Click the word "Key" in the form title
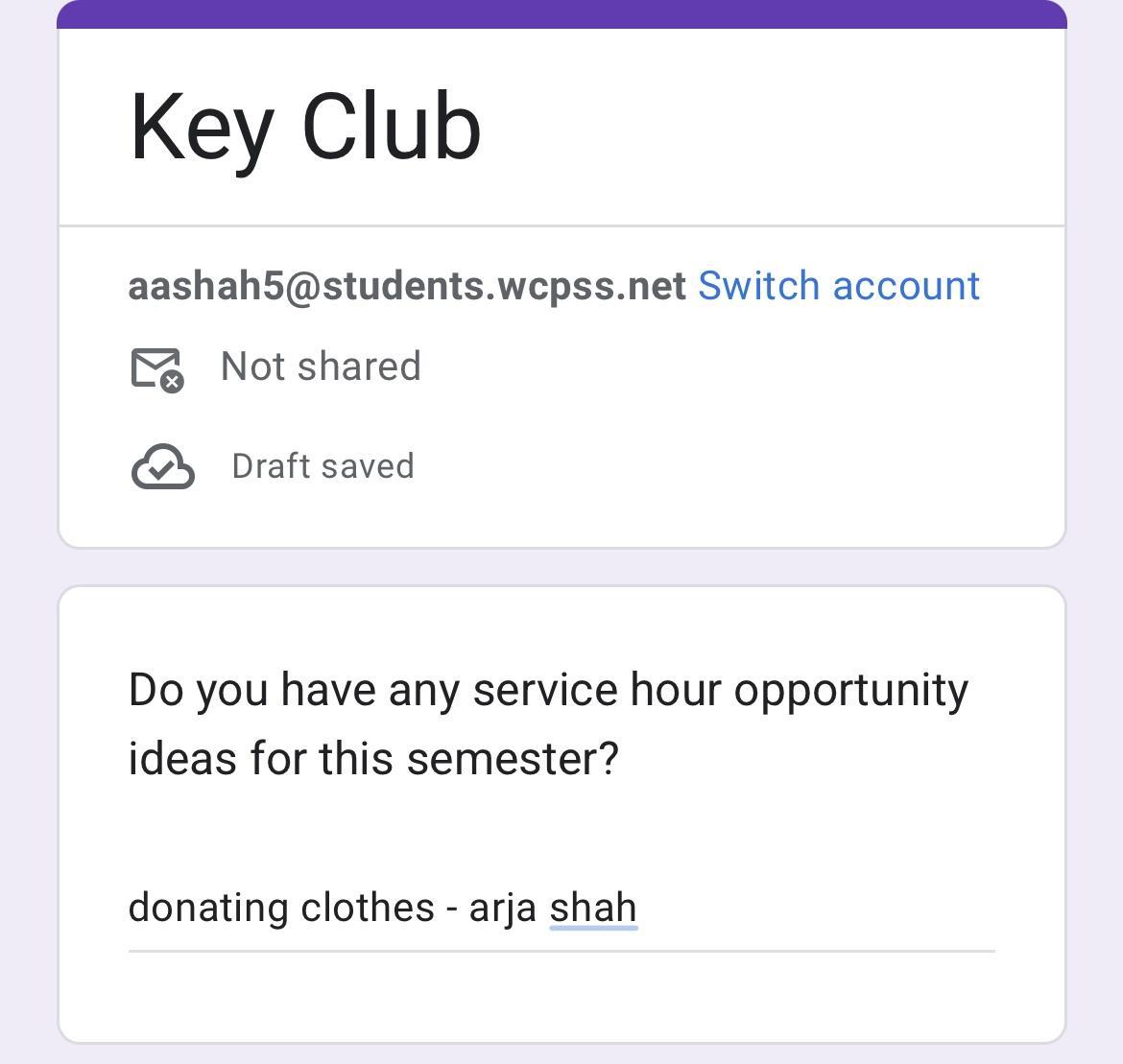Image resolution: width=1123 pixels, height=1064 pixels. point(201,128)
